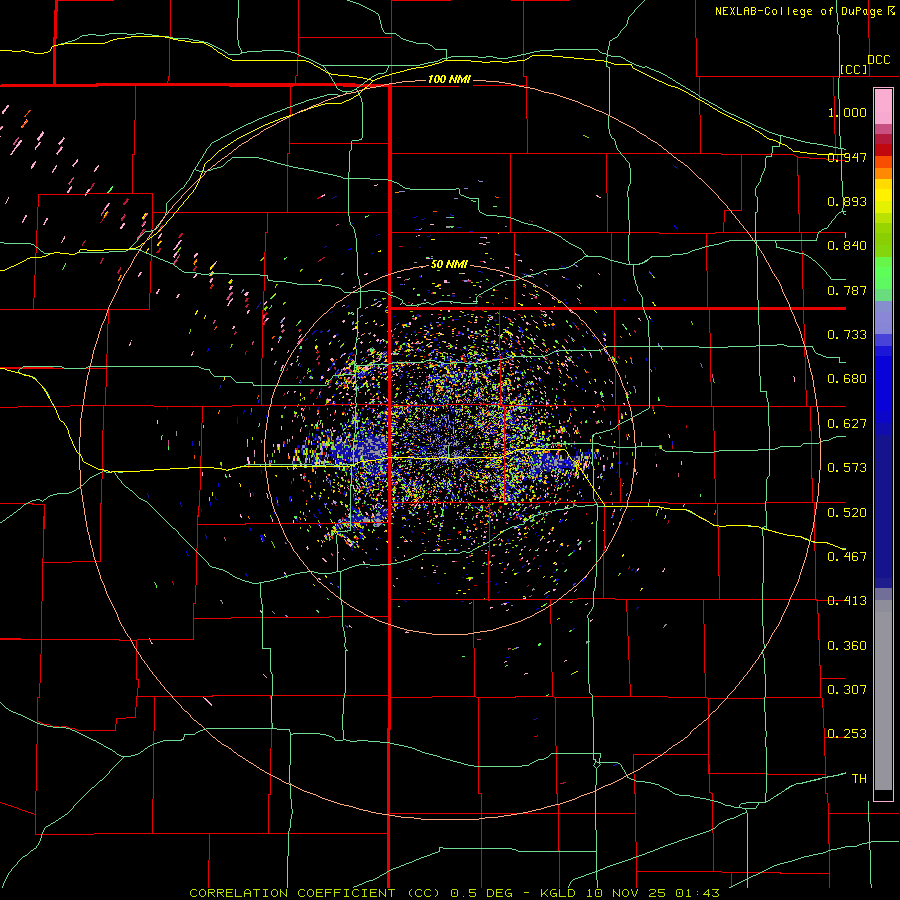Select the 0.733 scale value
The image size is (900, 900).
(x=847, y=335)
